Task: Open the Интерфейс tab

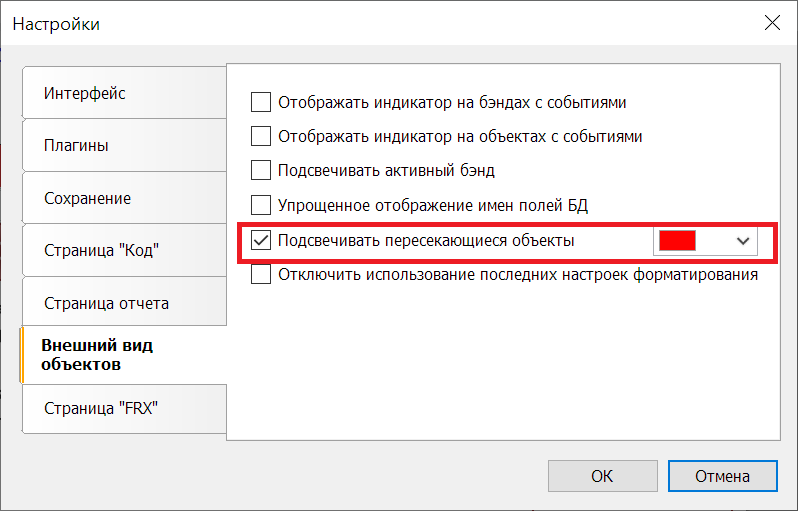Action: pyautogui.click(x=124, y=93)
